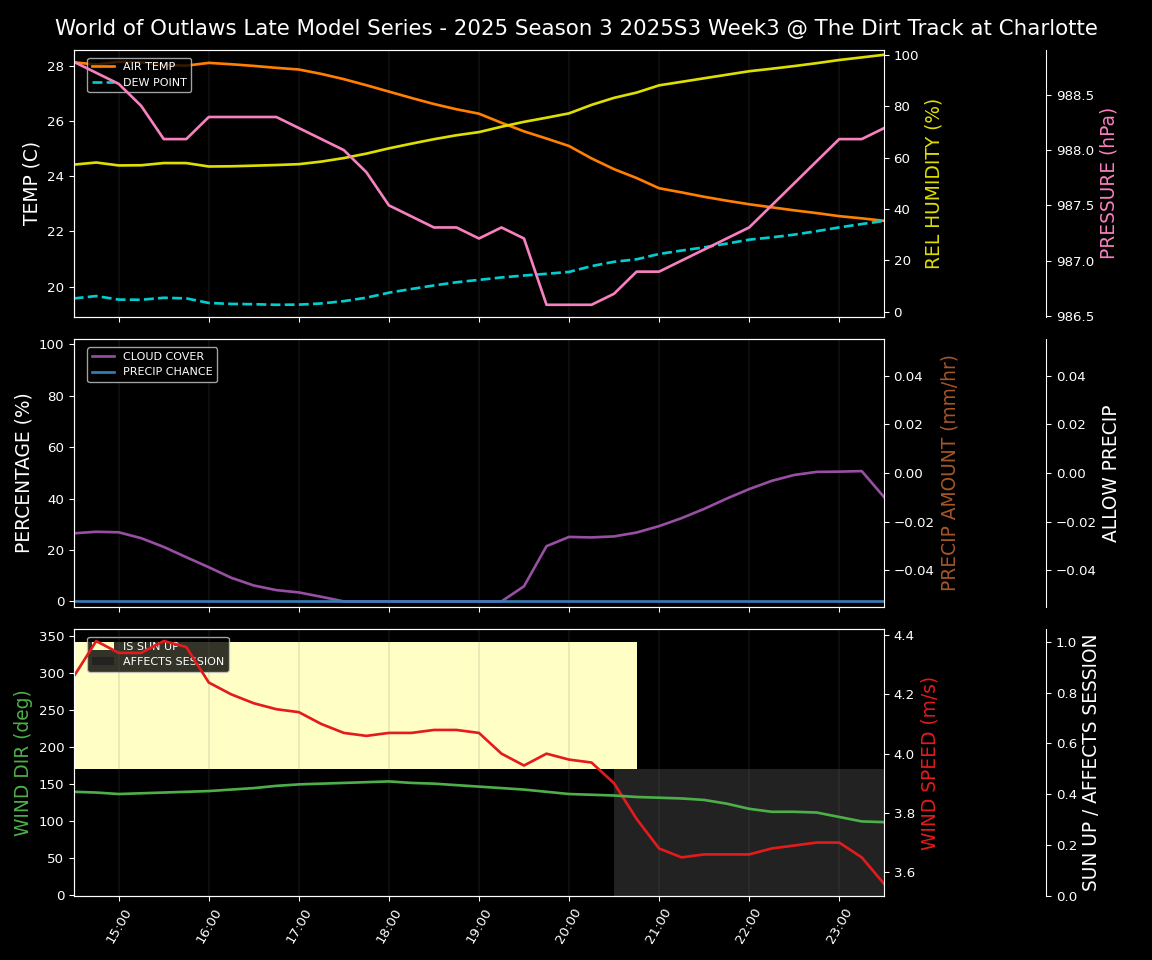This screenshot has width=1152, height=960.
Task: Click the IS SUN UP legend label
Action: tap(151, 646)
